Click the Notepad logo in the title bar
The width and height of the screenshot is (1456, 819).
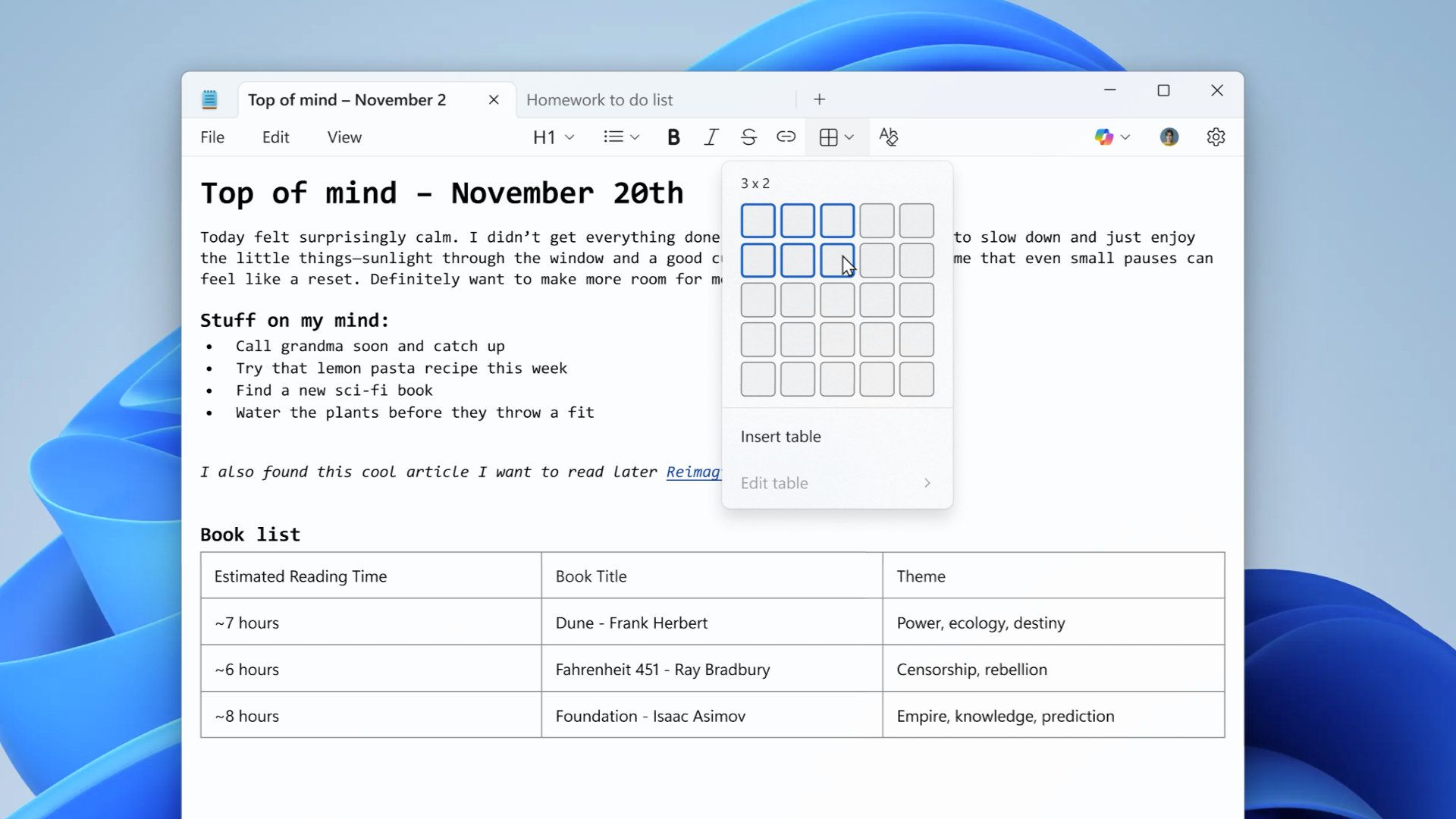pyautogui.click(x=210, y=99)
